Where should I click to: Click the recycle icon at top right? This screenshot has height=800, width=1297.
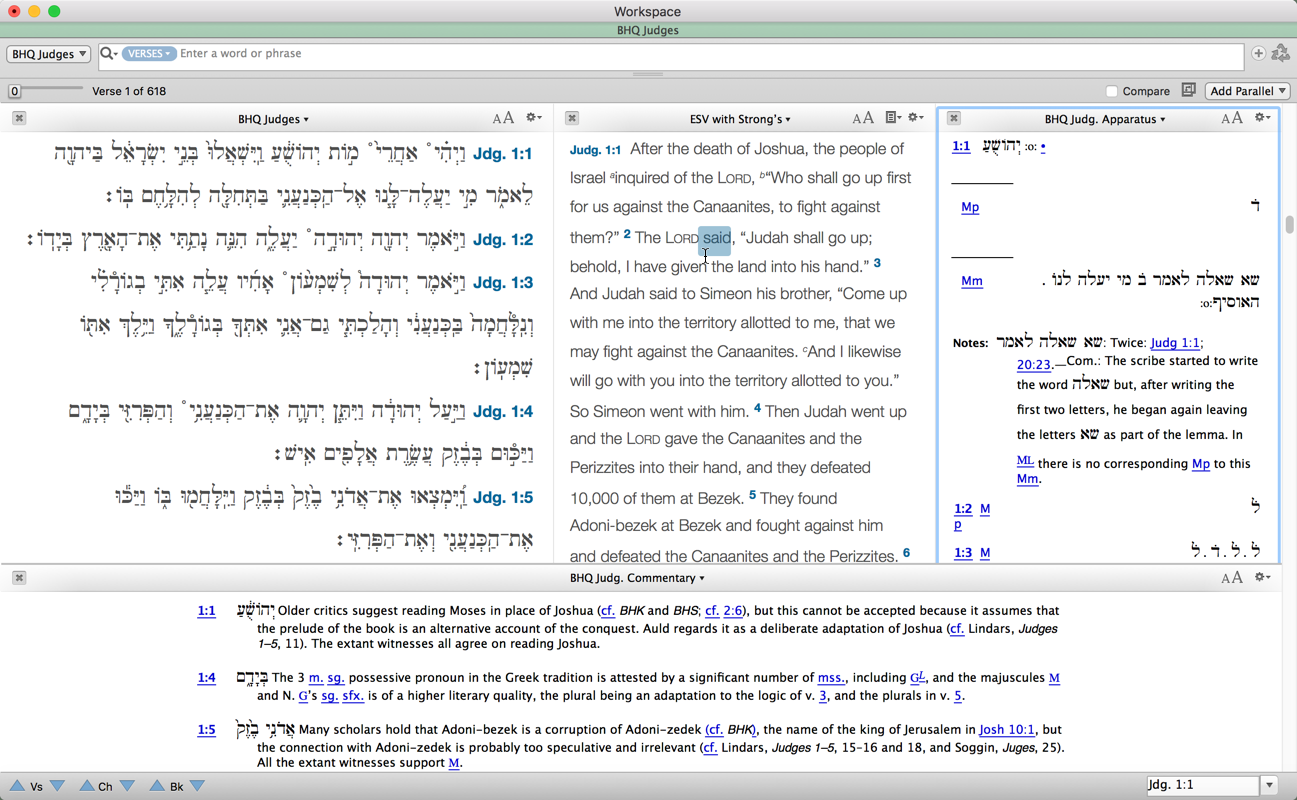1280,54
